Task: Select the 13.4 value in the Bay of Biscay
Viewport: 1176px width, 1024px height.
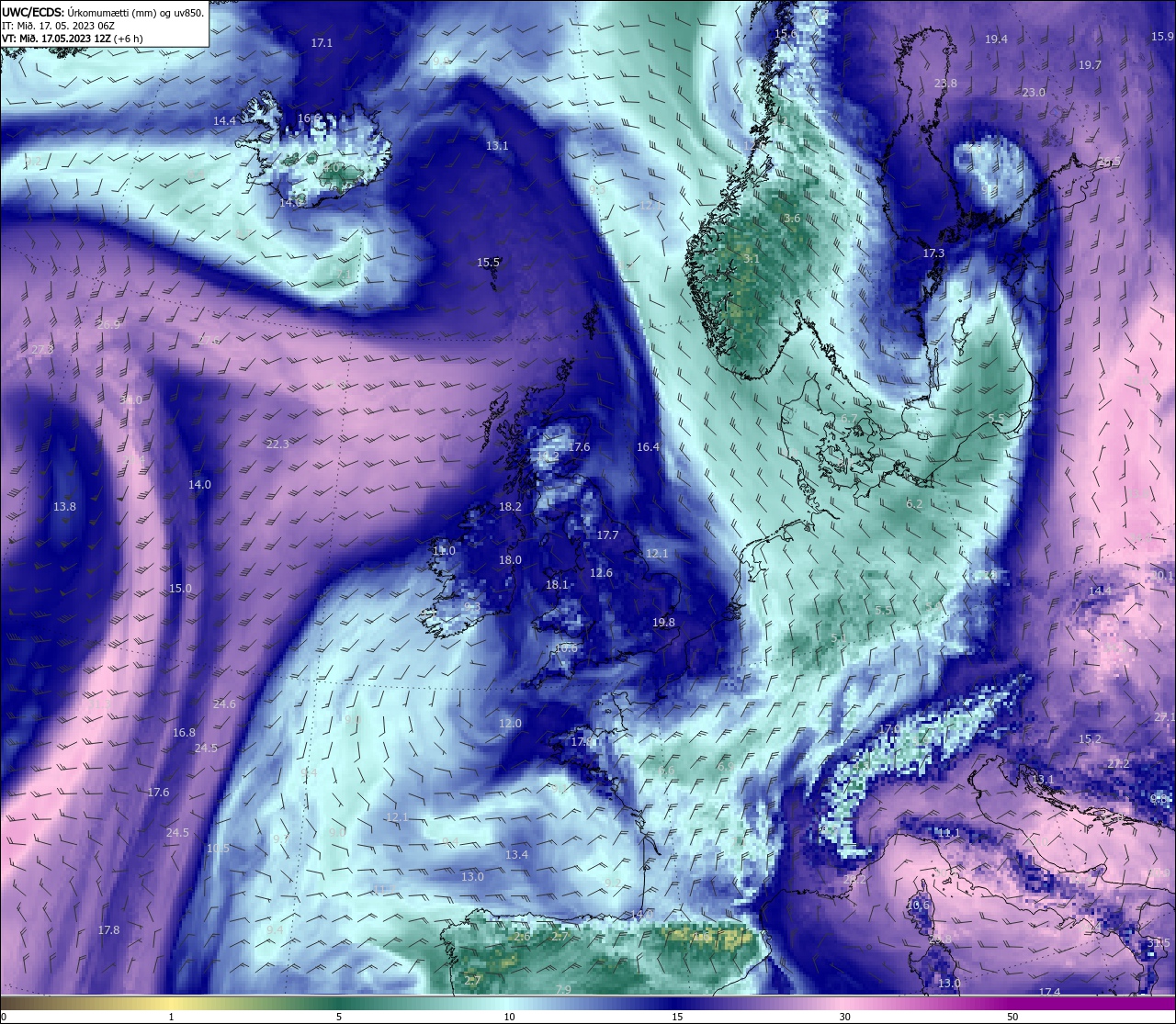Action: [516, 855]
